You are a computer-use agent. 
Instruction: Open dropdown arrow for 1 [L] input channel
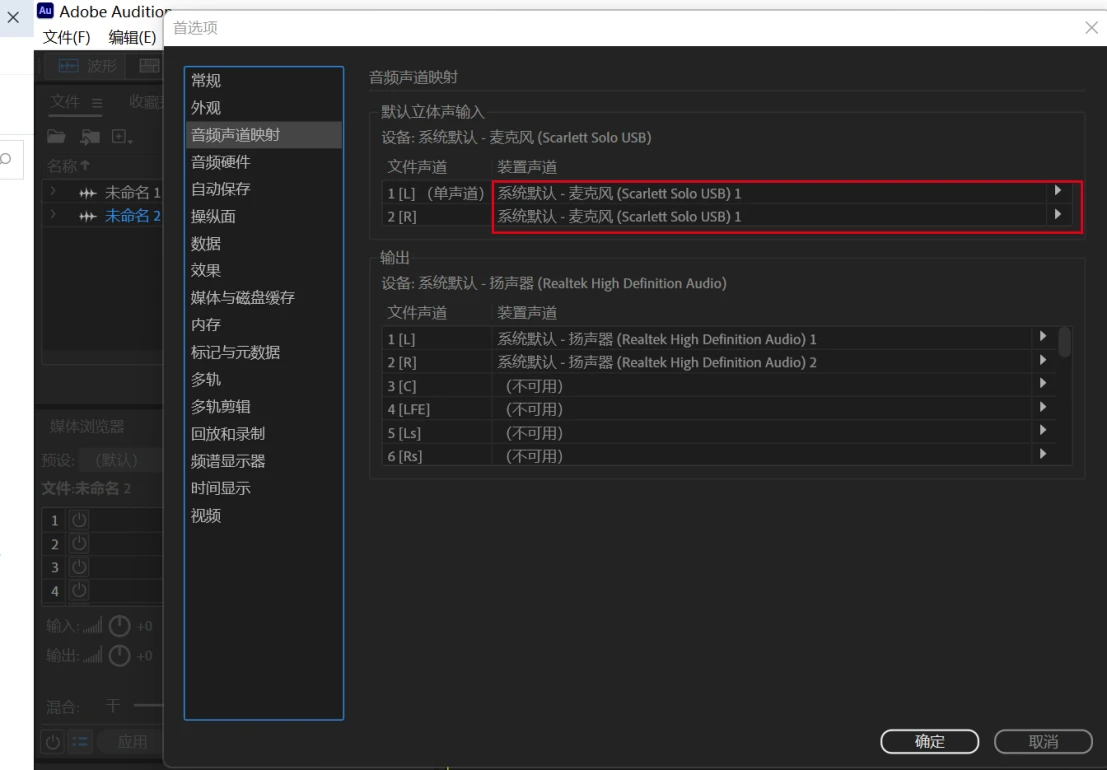coord(1058,191)
